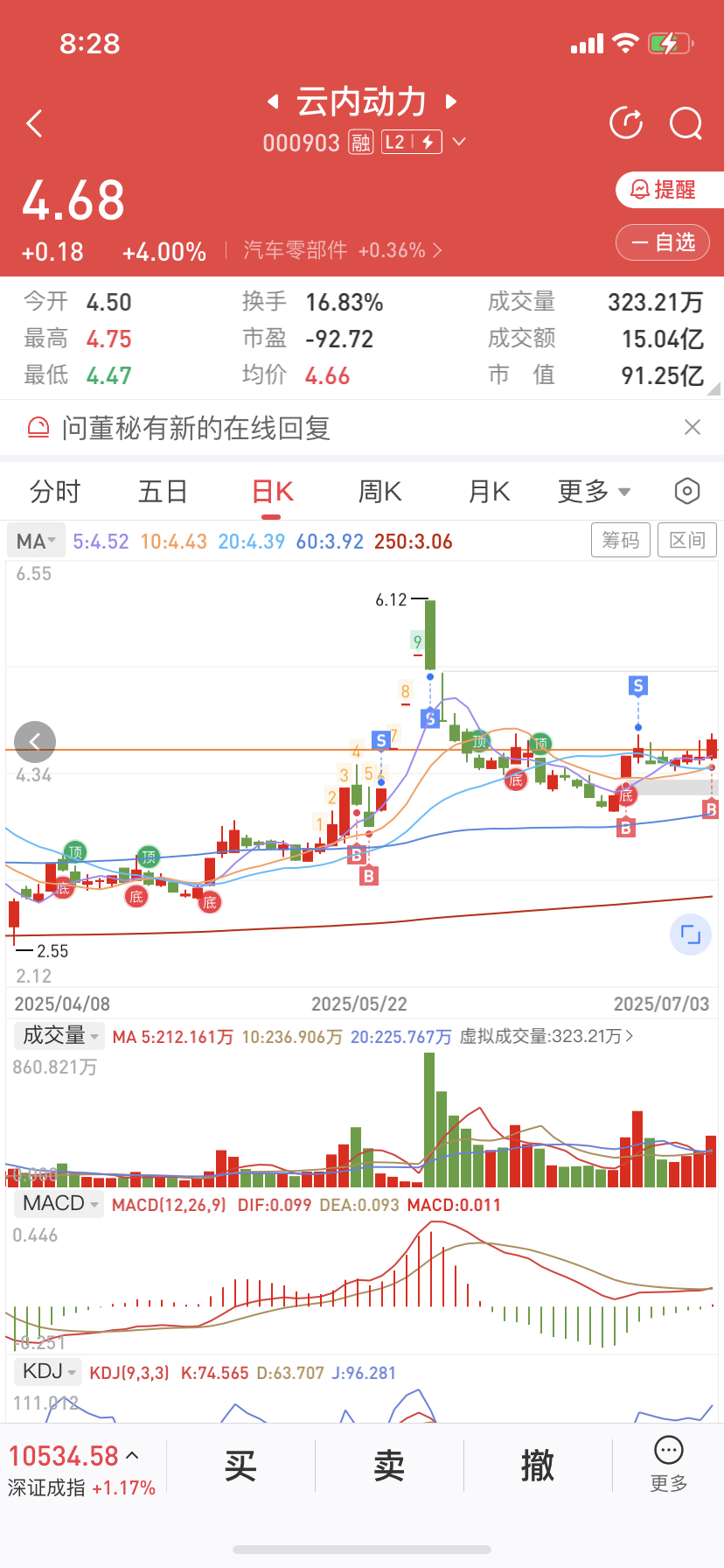Viewport: 724px width, 1568px height.
Task: Tap the 250:3.06 MA250 value
Action: (414, 542)
